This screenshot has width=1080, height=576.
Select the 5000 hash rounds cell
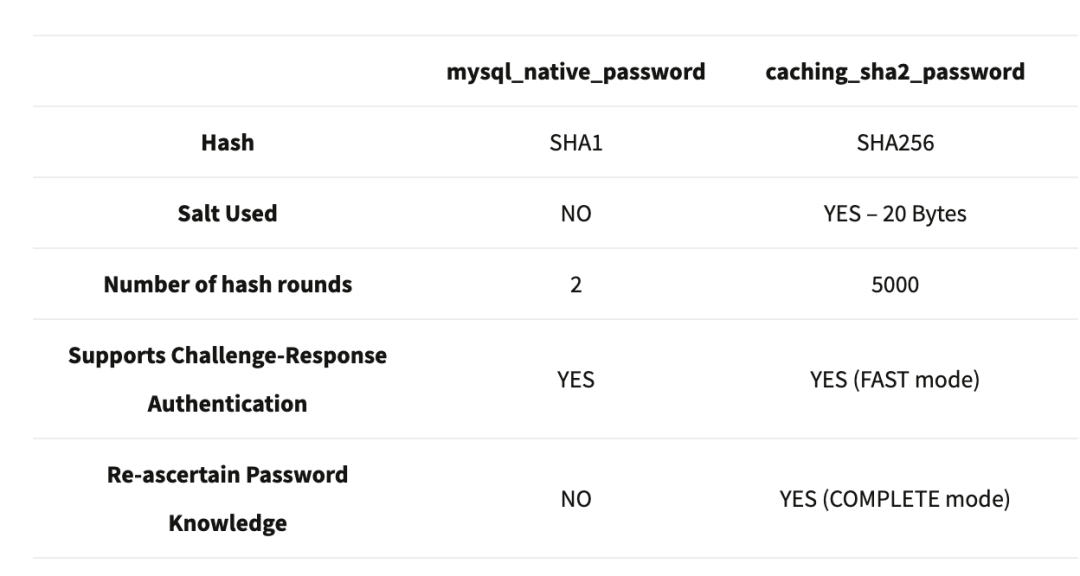click(895, 285)
